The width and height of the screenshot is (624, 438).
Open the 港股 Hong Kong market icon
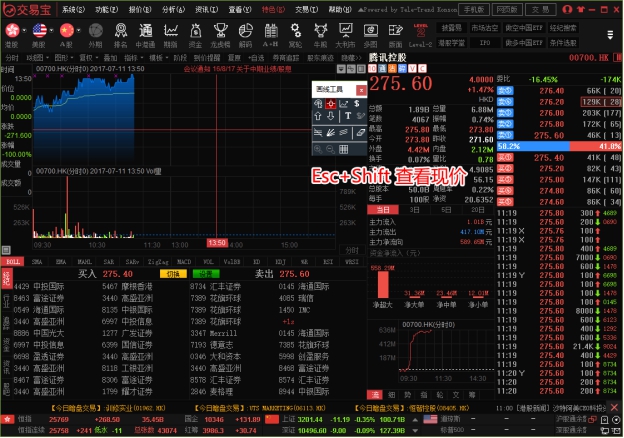[13, 31]
